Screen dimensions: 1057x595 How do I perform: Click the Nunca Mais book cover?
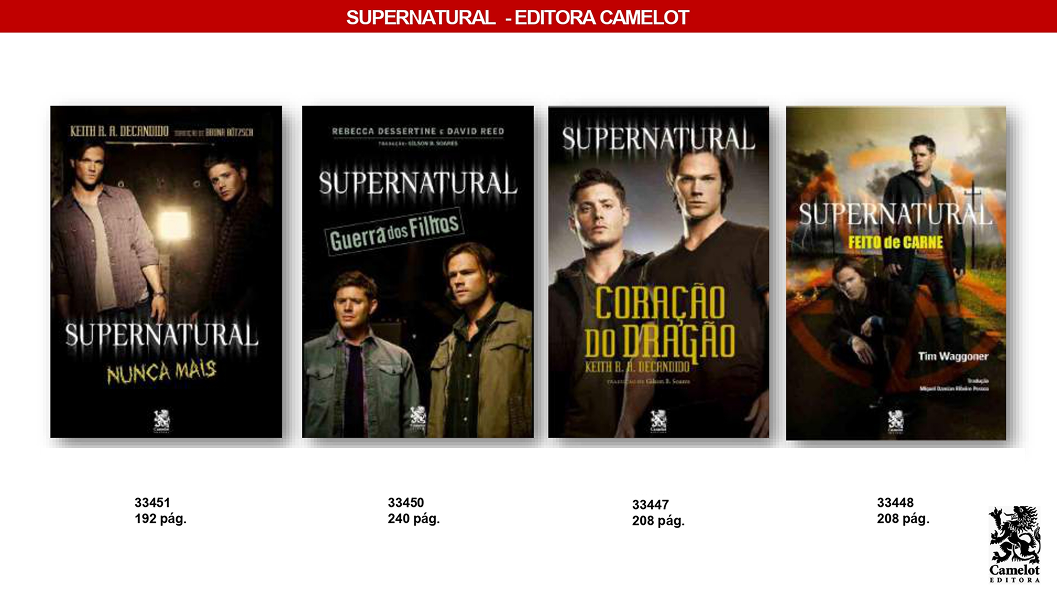pyautogui.click(x=166, y=272)
